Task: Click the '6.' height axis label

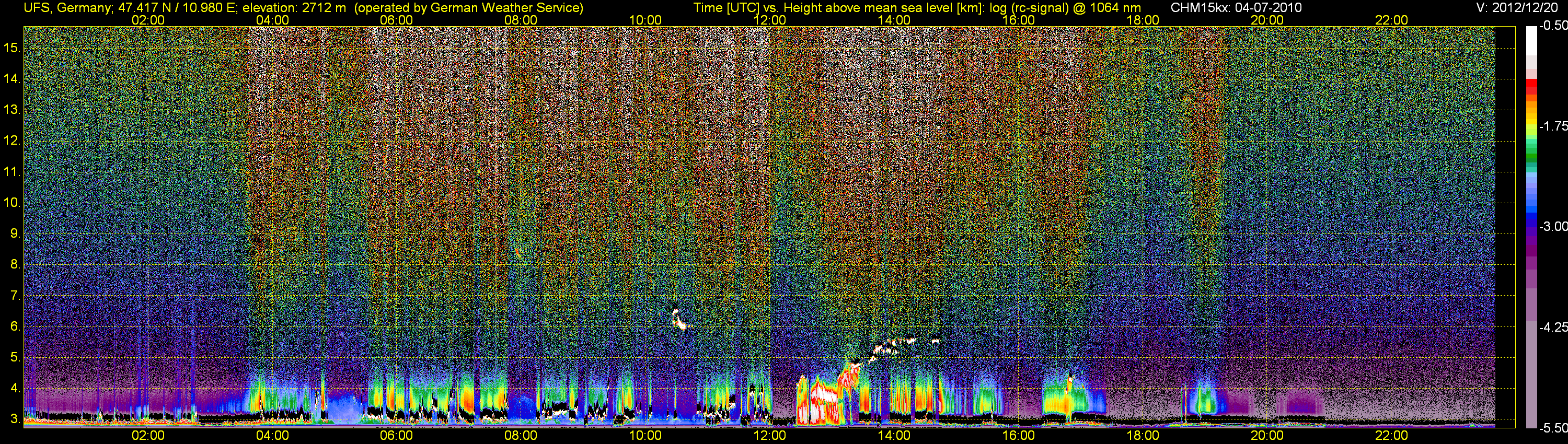Action: [15, 326]
